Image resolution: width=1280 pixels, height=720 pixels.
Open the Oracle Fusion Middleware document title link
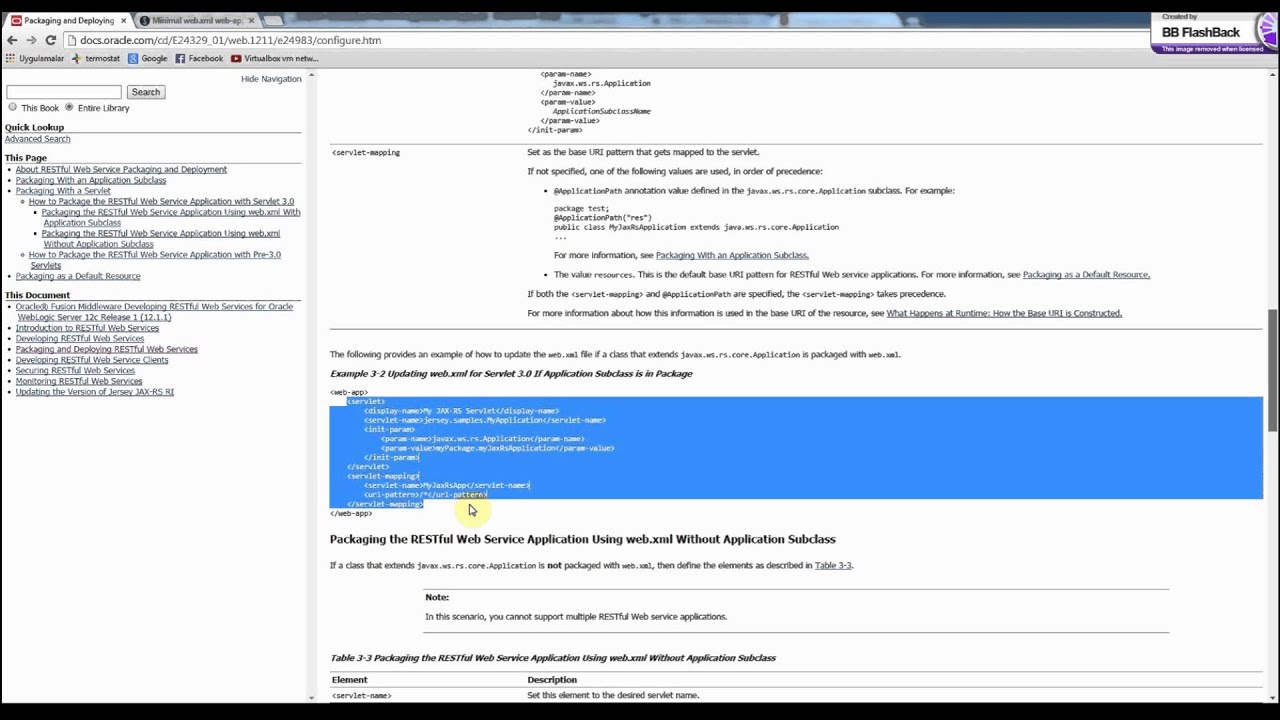pyautogui.click(x=154, y=311)
